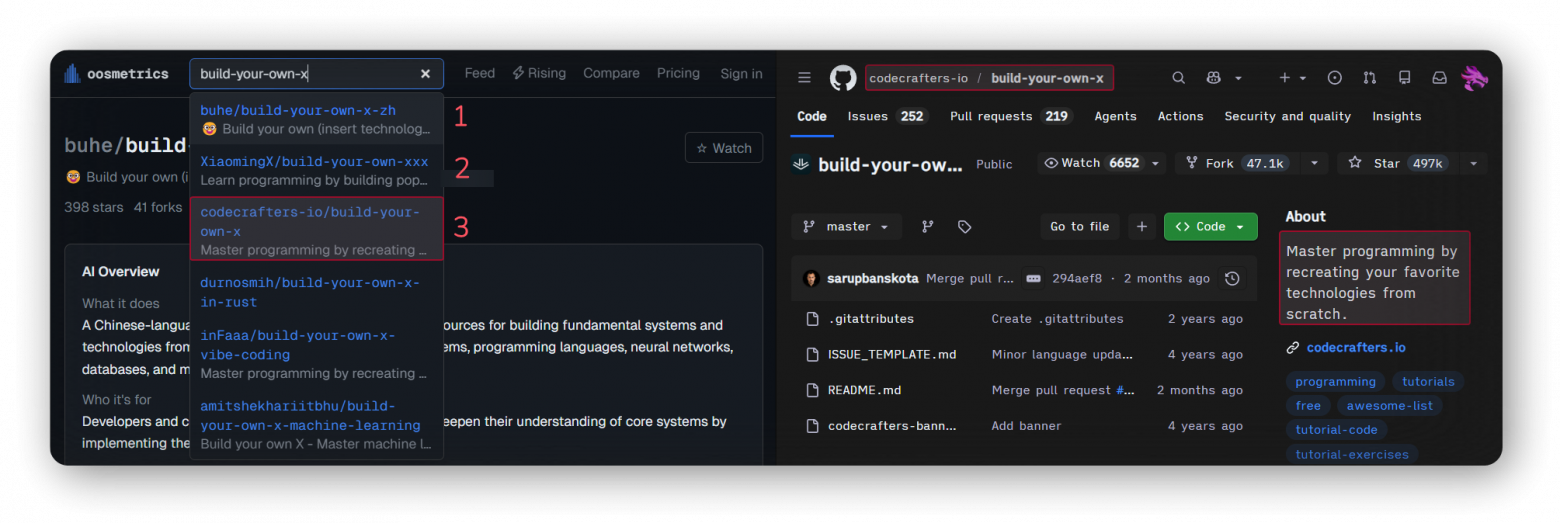Open the Issues circle icon in header
This screenshot has height=523, width=1560.
[1334, 78]
